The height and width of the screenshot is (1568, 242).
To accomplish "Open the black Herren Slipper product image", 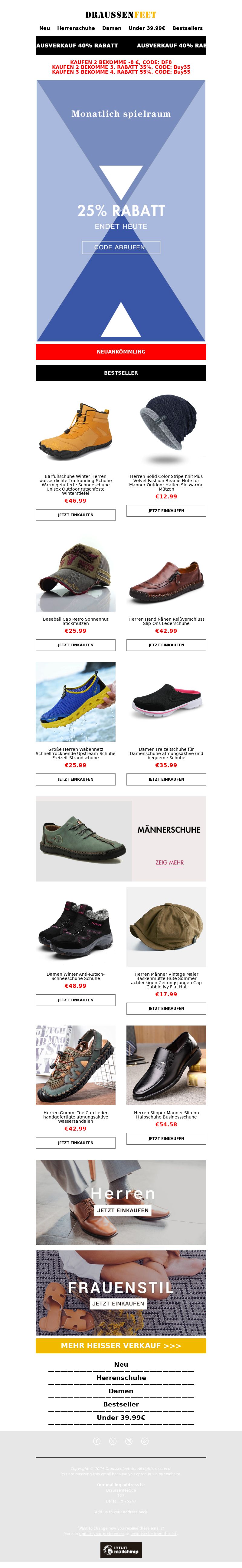I will coord(166,1065).
